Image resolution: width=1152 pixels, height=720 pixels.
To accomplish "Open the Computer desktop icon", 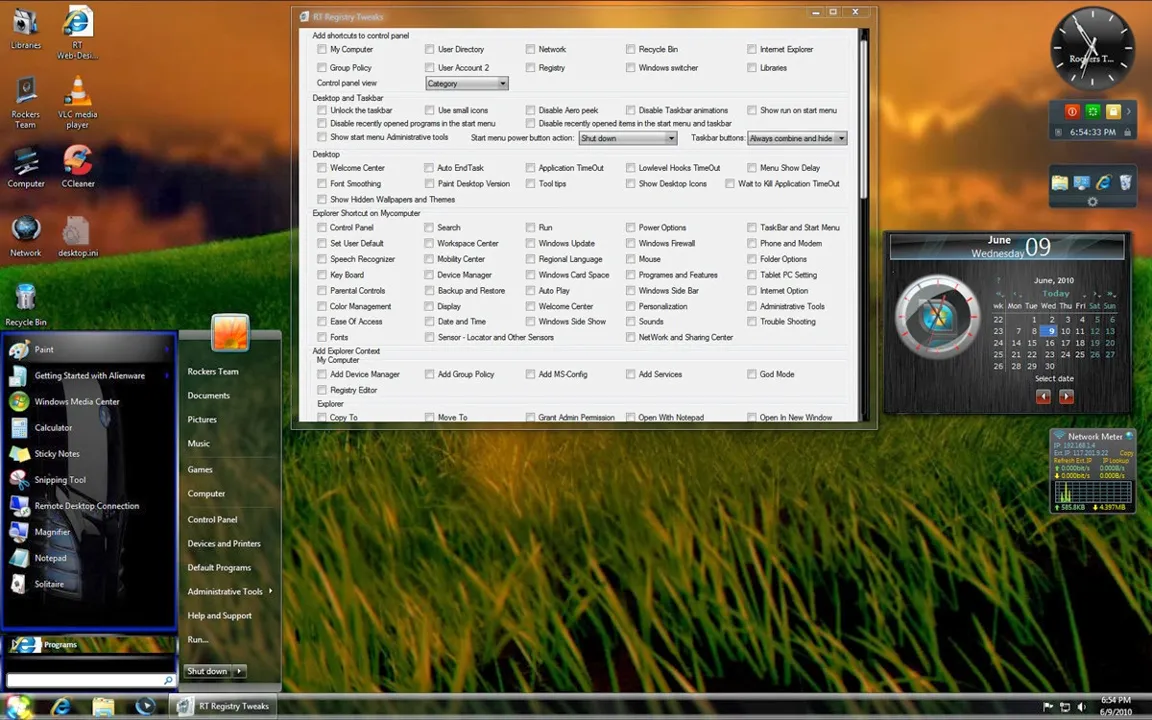I will tap(26, 167).
